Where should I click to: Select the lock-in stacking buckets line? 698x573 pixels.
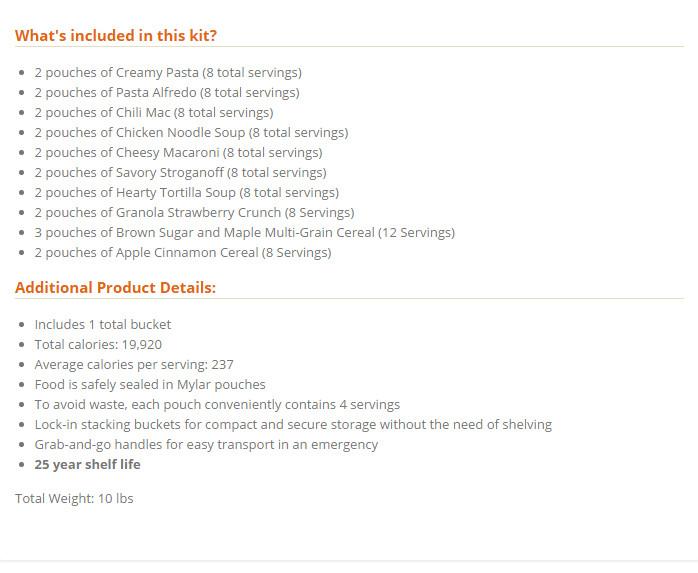[293, 424]
